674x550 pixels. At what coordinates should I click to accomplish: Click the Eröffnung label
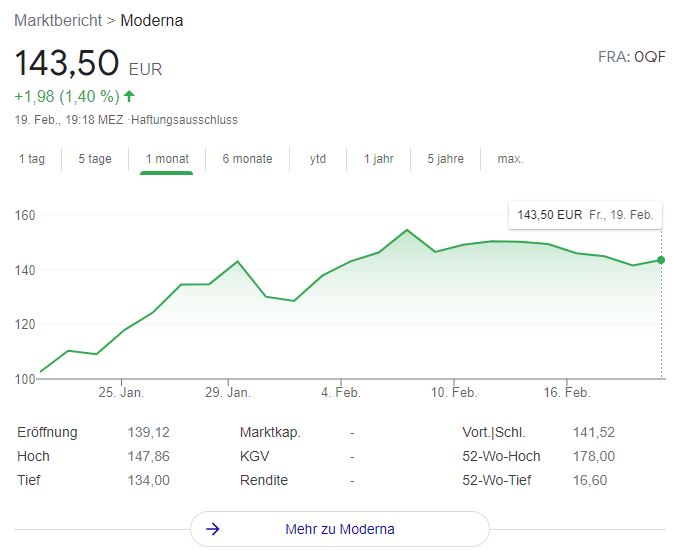pos(47,432)
